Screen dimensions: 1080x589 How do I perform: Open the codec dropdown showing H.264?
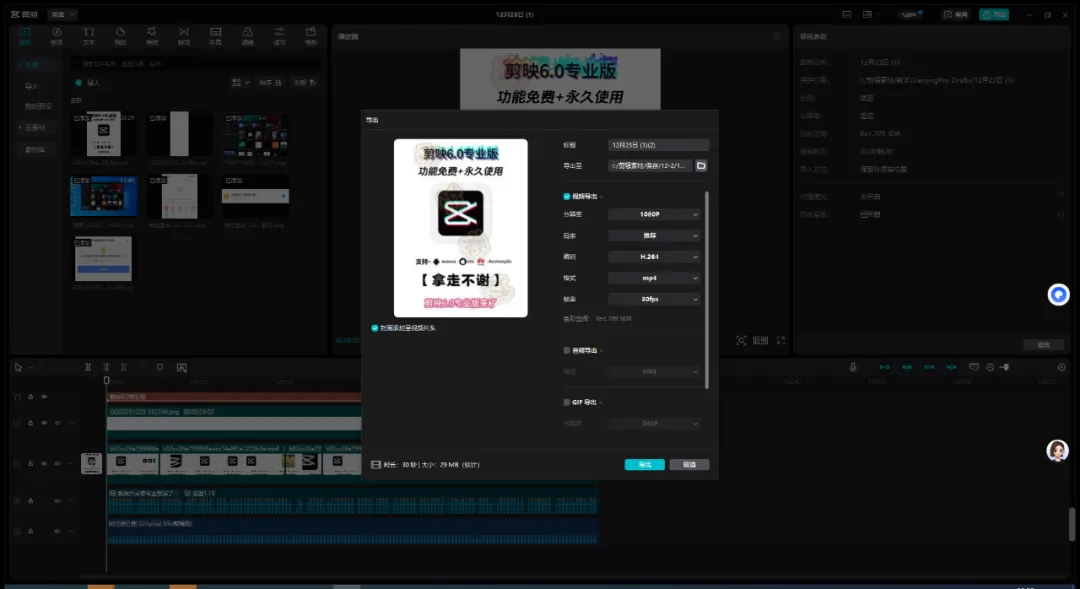654,257
